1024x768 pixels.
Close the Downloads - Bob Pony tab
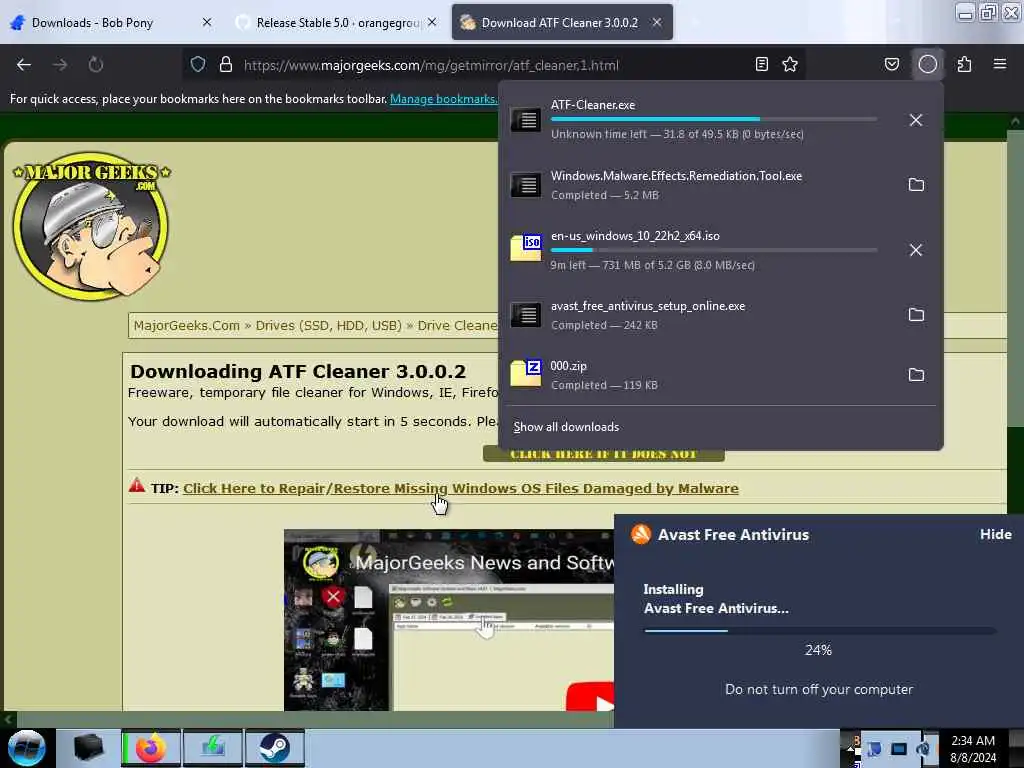tap(206, 22)
